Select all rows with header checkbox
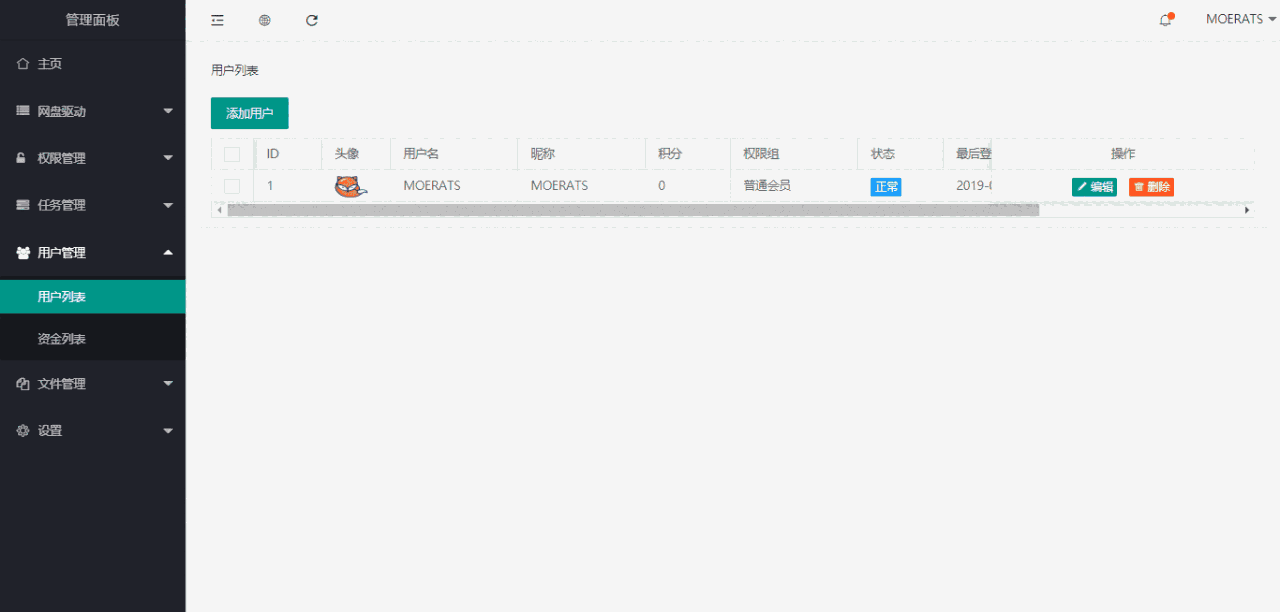Screen dimensions: 1280x612 click(x=232, y=154)
